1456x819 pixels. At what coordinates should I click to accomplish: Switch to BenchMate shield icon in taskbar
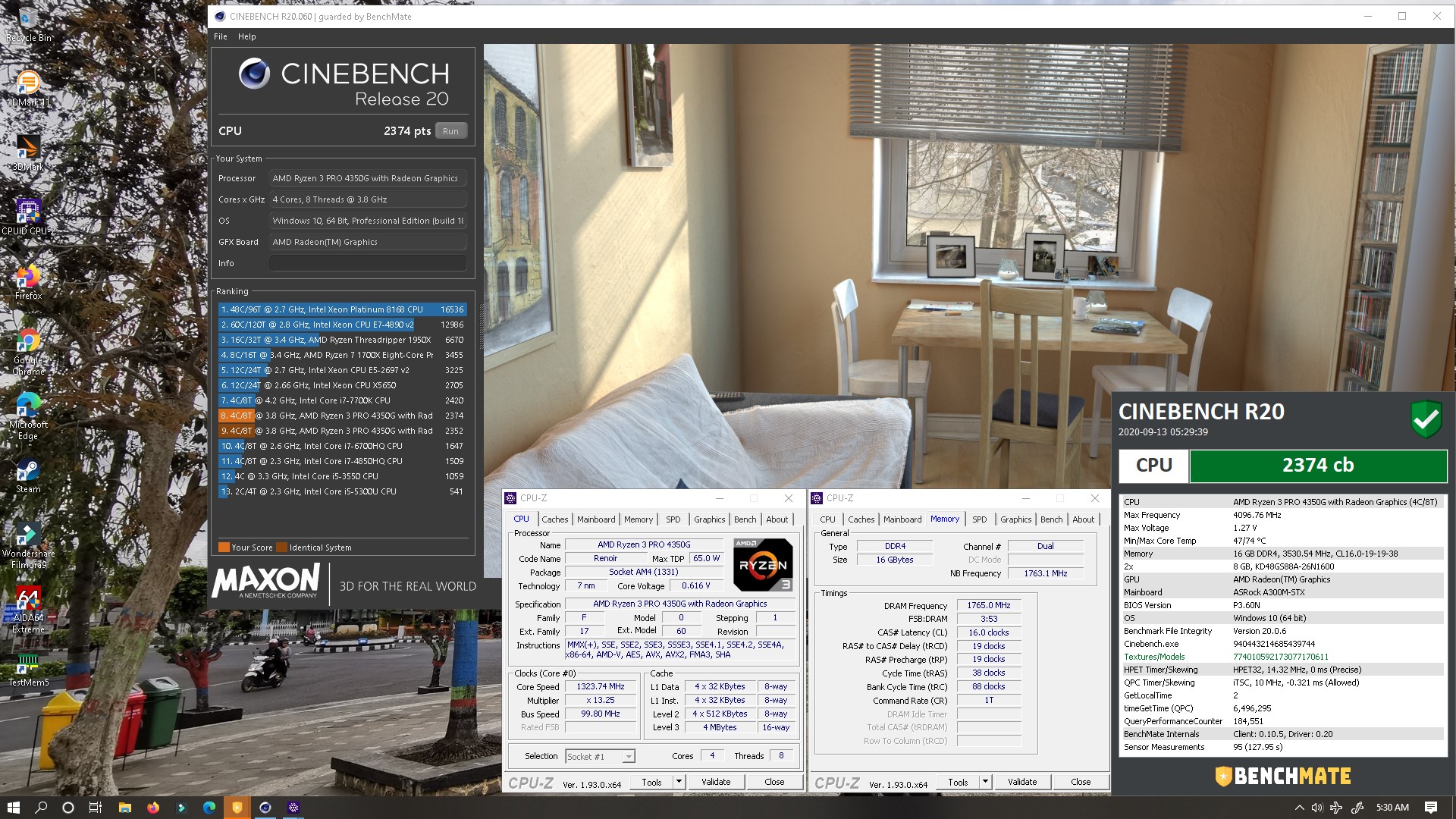tap(237, 808)
